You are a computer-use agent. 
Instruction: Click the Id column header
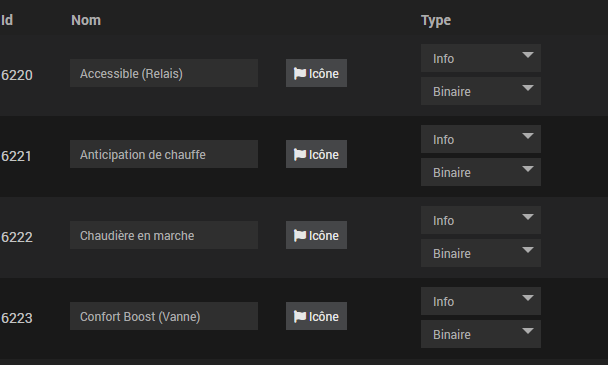tap(7, 20)
